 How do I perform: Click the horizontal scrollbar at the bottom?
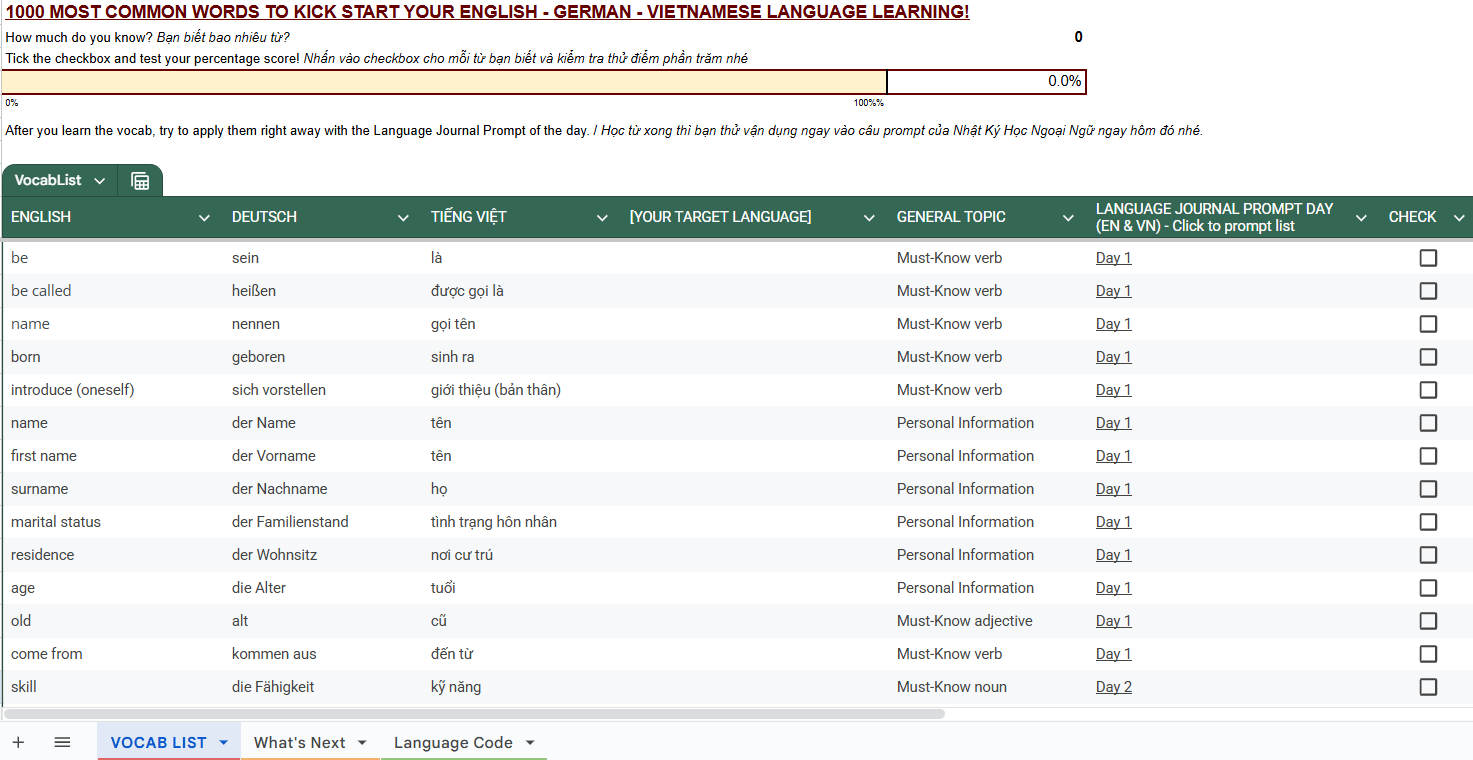point(474,714)
